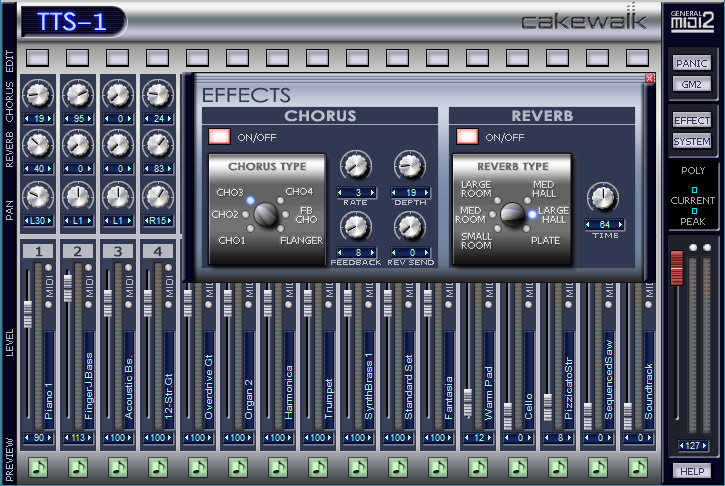Click the red master volume fader
Image resolution: width=725 pixels, height=486 pixels.
(x=677, y=267)
